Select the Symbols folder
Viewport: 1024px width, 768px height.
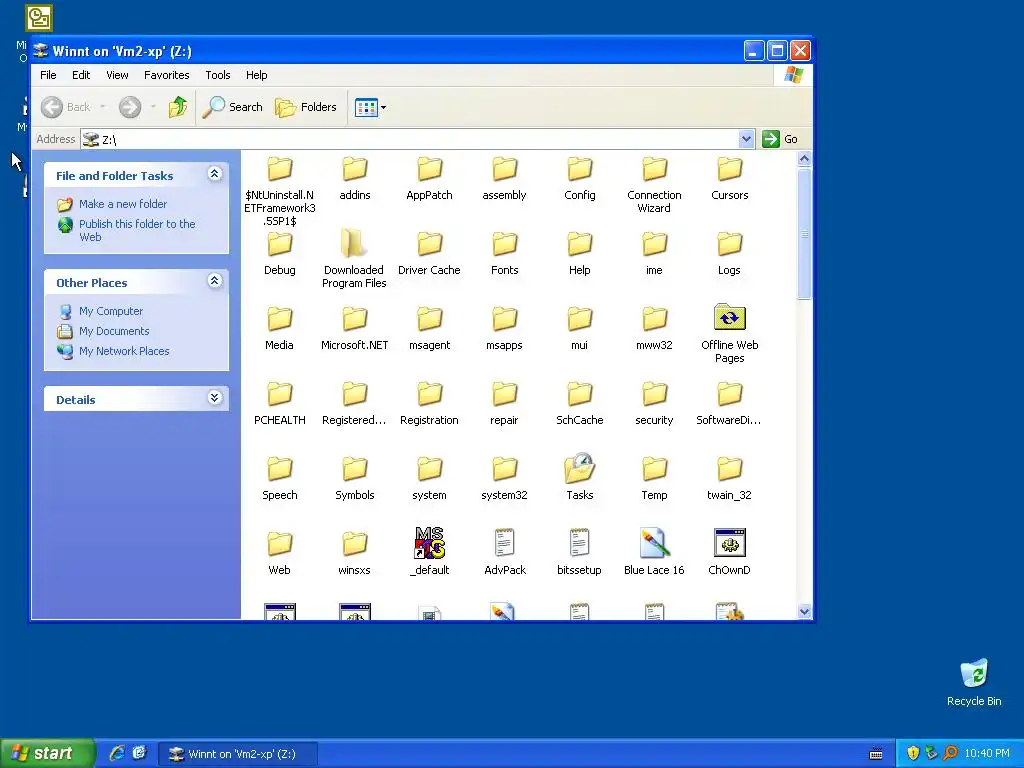click(355, 470)
